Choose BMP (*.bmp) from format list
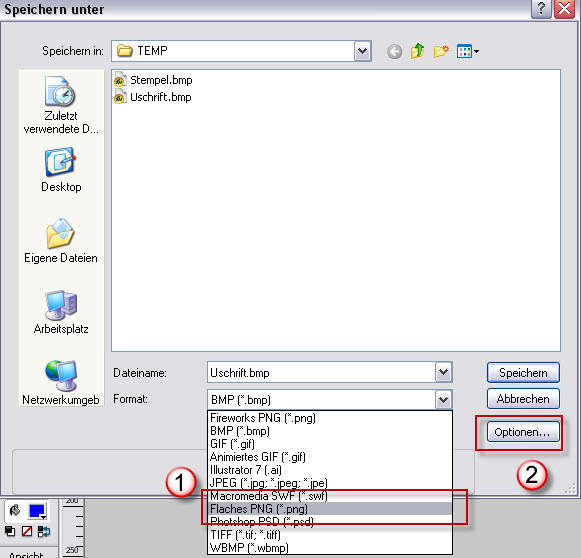The image size is (581, 558). point(330,431)
